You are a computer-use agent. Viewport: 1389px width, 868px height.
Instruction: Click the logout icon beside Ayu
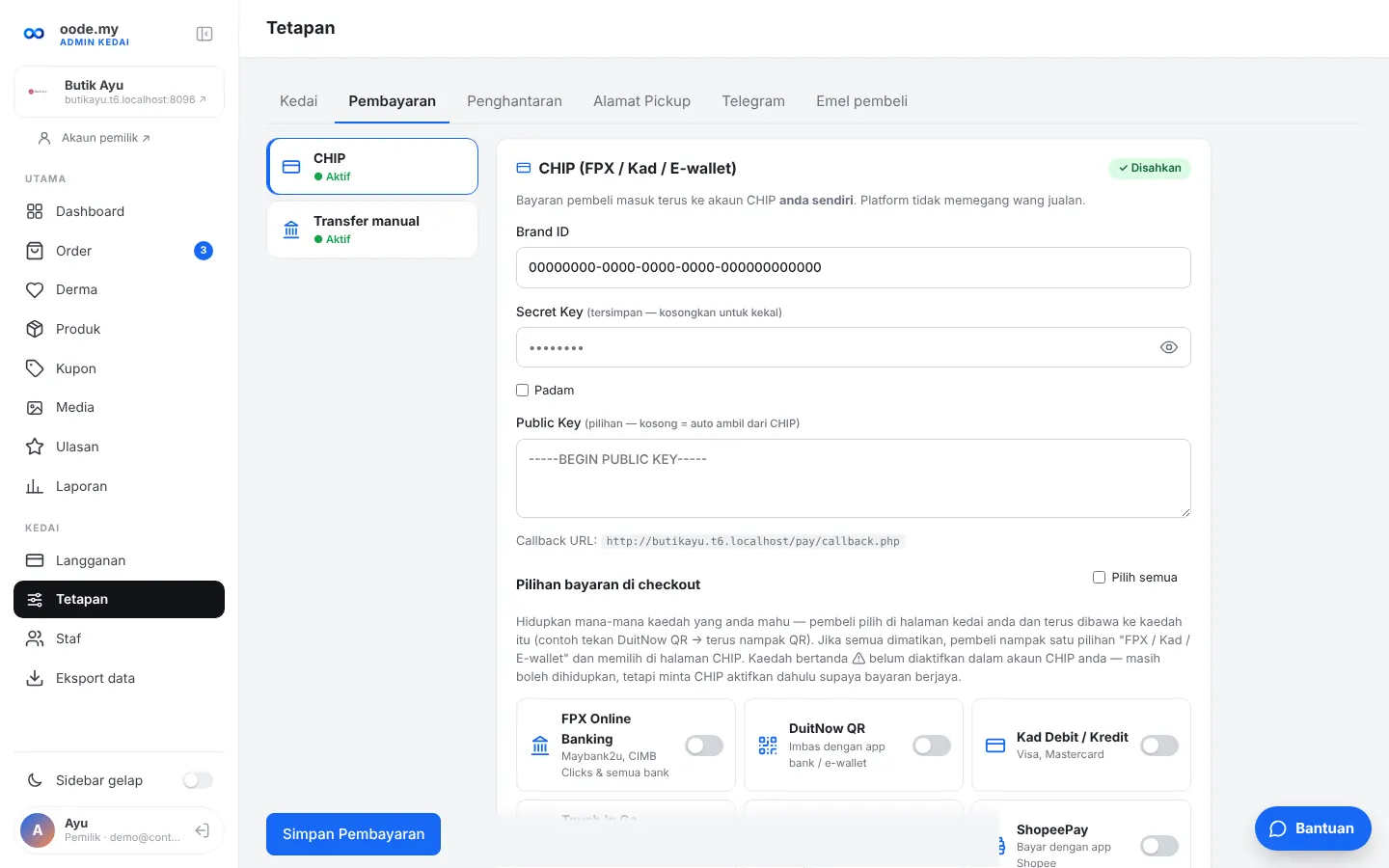(203, 830)
